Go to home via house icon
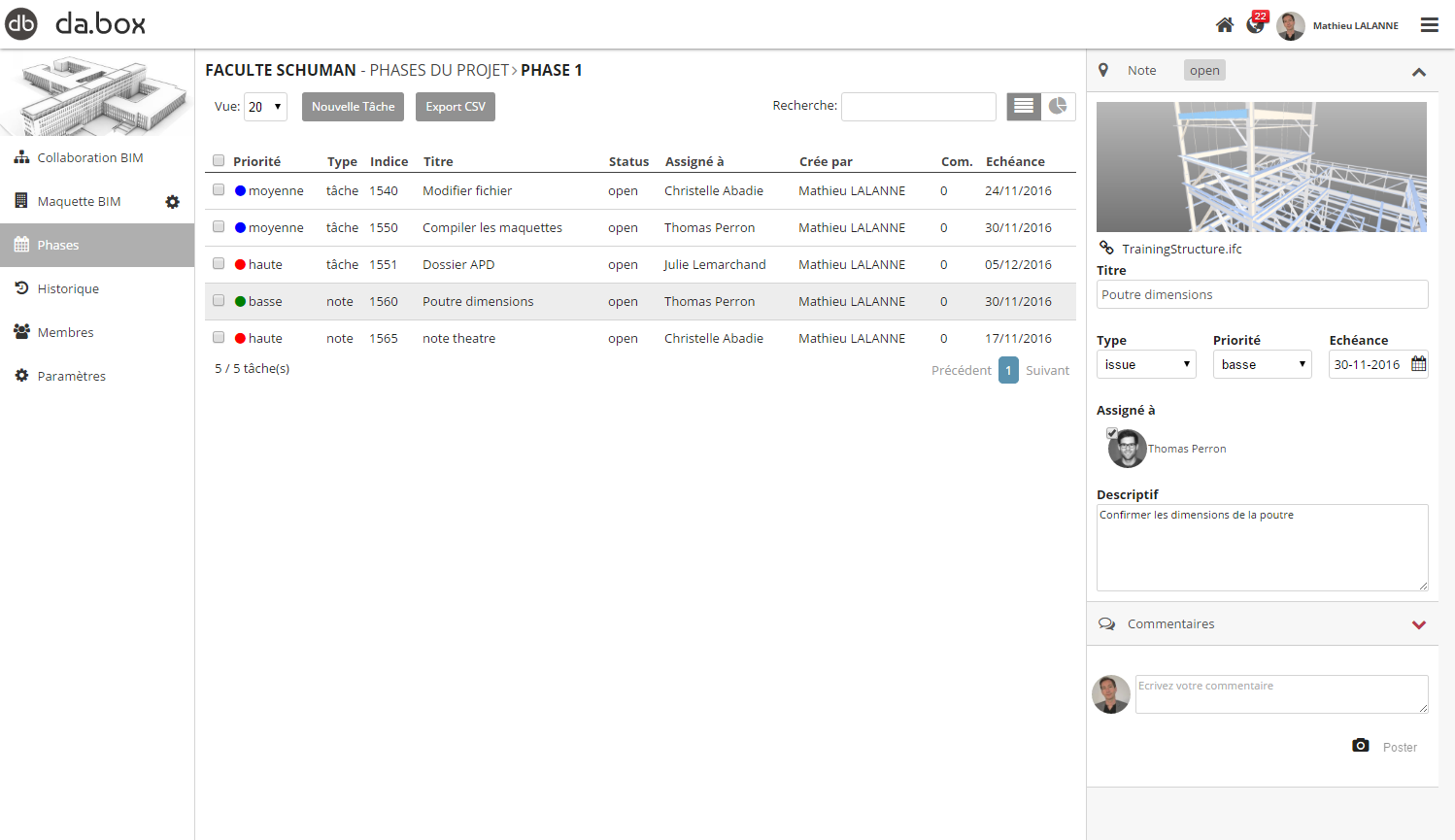 [1225, 25]
